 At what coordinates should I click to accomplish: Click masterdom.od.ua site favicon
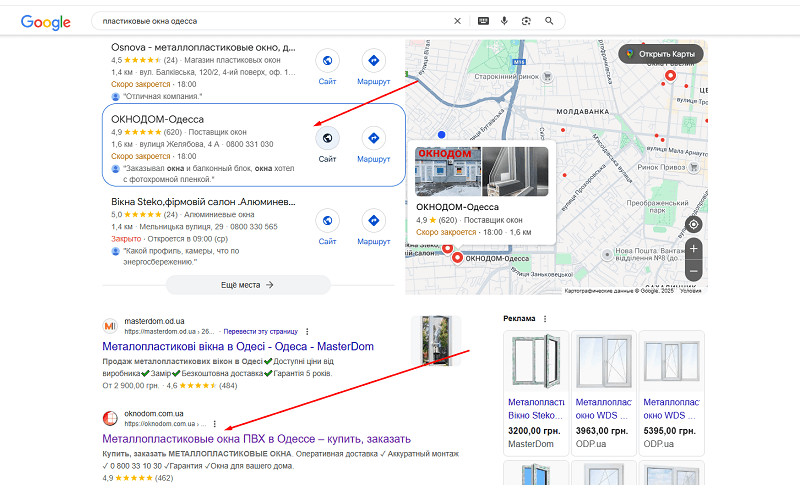[x=110, y=326]
